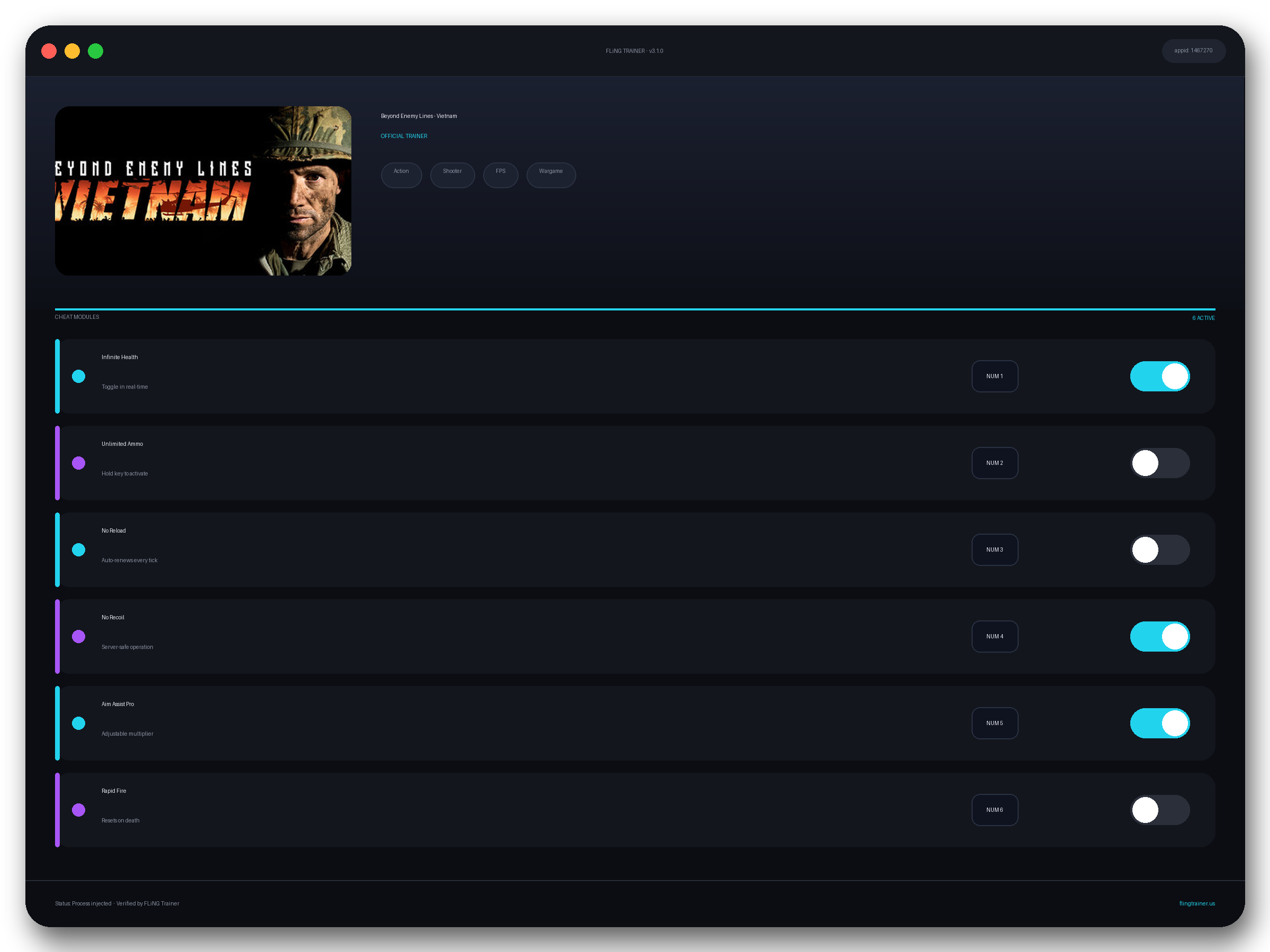1270x952 pixels.
Task: Click the appid 1467270 badge
Action: click(x=1194, y=50)
